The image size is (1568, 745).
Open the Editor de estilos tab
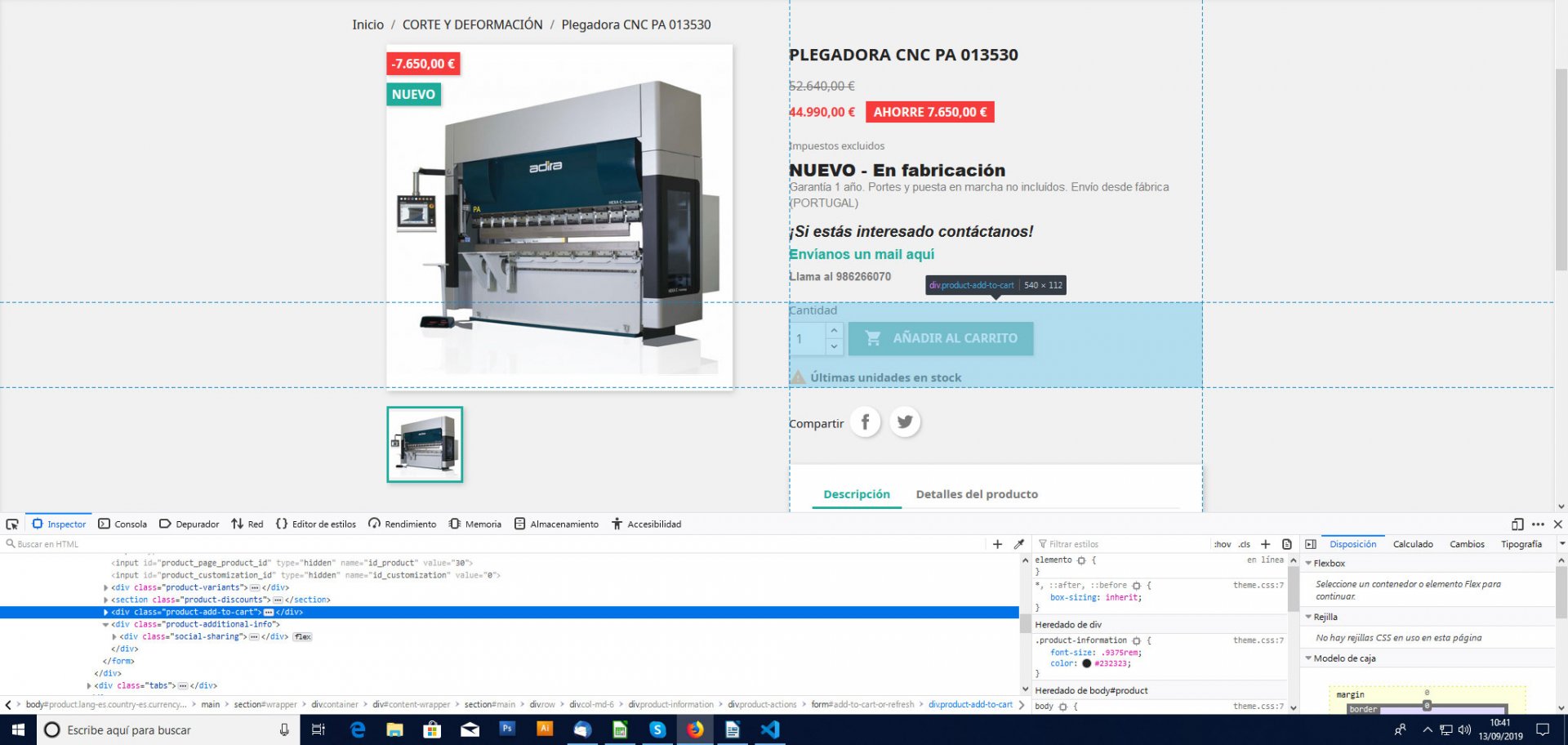(315, 524)
